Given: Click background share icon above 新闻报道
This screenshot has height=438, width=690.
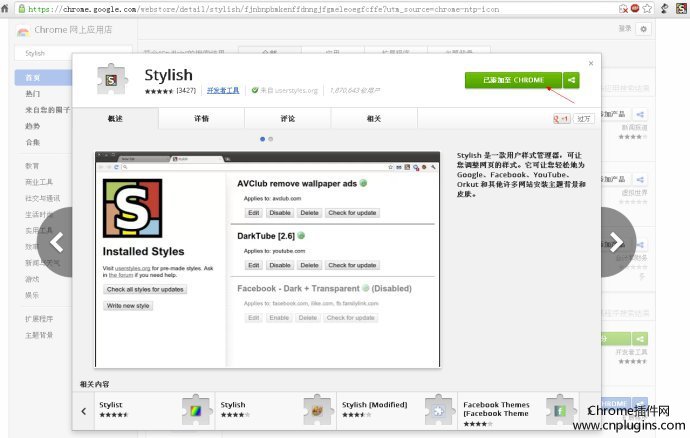Looking at the screenshot, I should pos(640,114).
